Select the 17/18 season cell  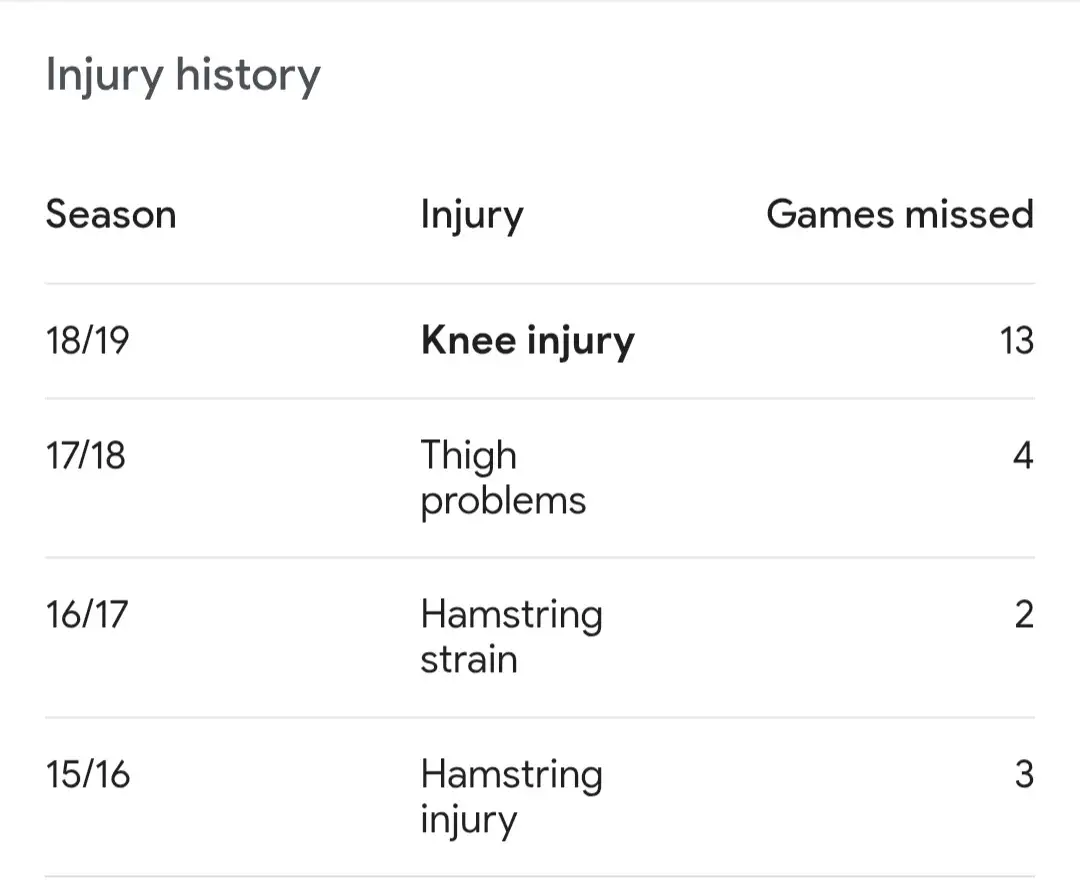point(86,456)
